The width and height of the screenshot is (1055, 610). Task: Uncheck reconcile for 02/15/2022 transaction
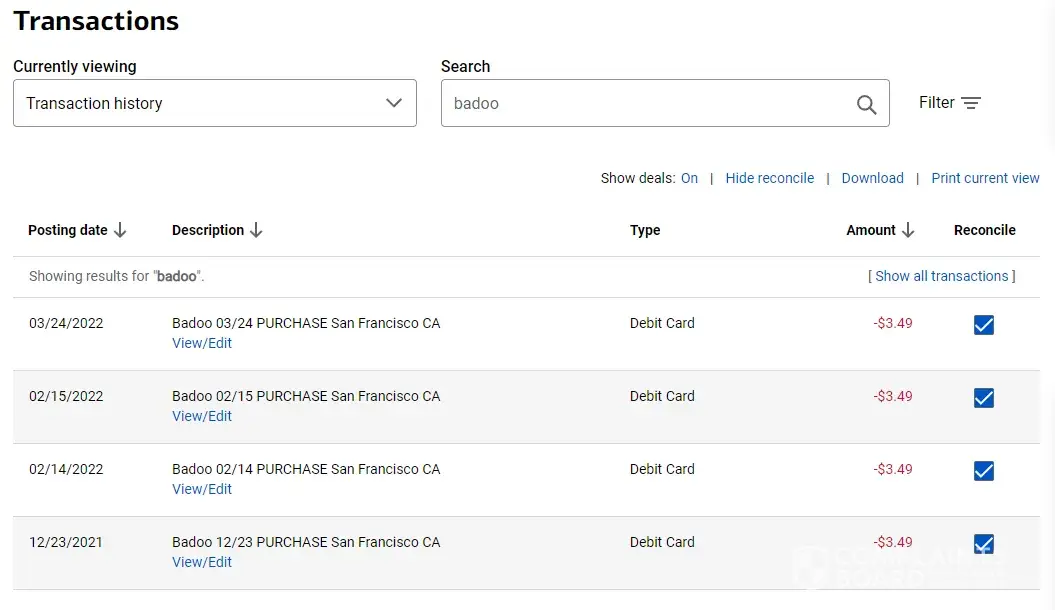(984, 398)
